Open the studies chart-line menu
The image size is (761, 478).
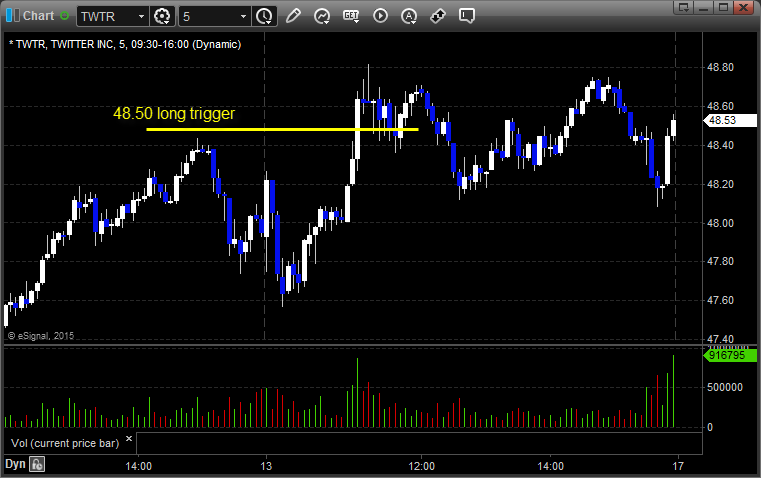pos(322,16)
